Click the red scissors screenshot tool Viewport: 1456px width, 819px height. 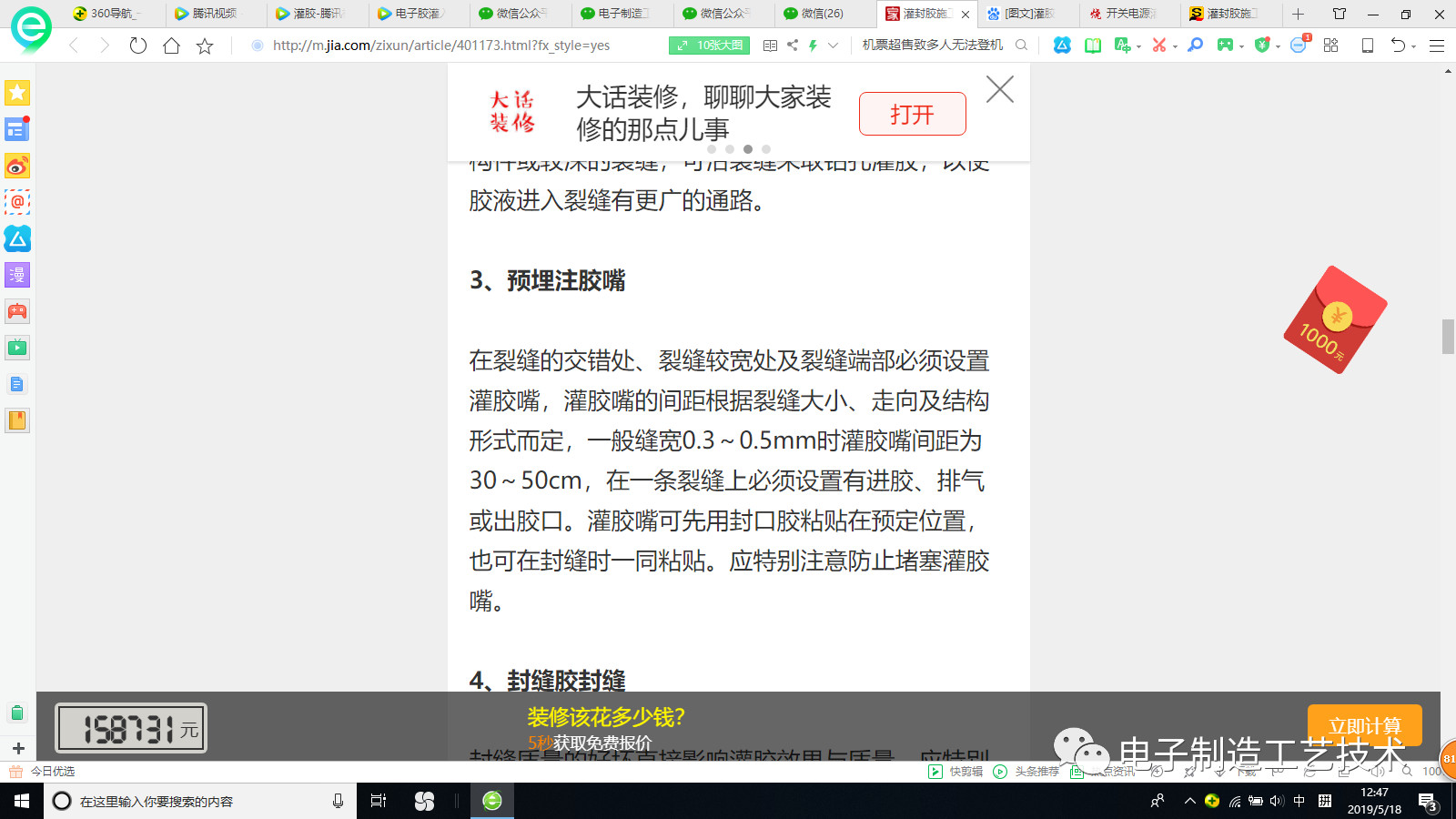point(1158,45)
